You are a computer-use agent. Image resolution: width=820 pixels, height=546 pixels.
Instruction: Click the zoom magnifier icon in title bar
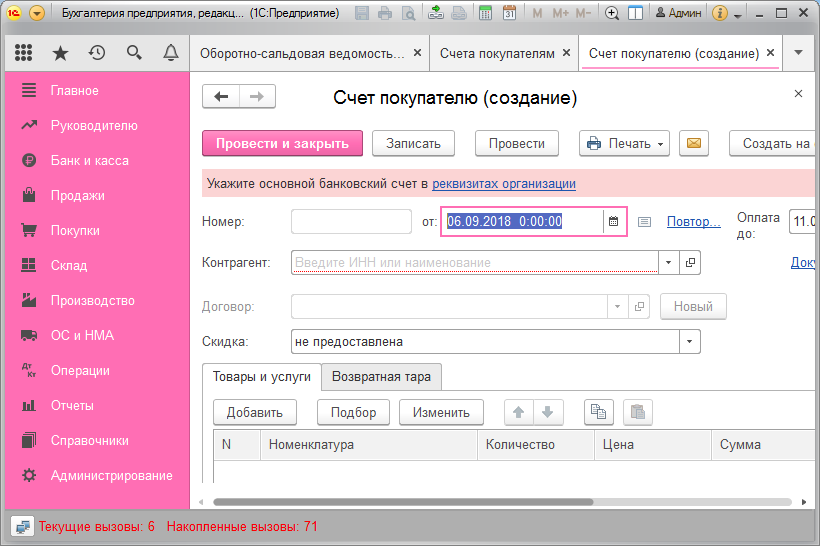click(612, 13)
